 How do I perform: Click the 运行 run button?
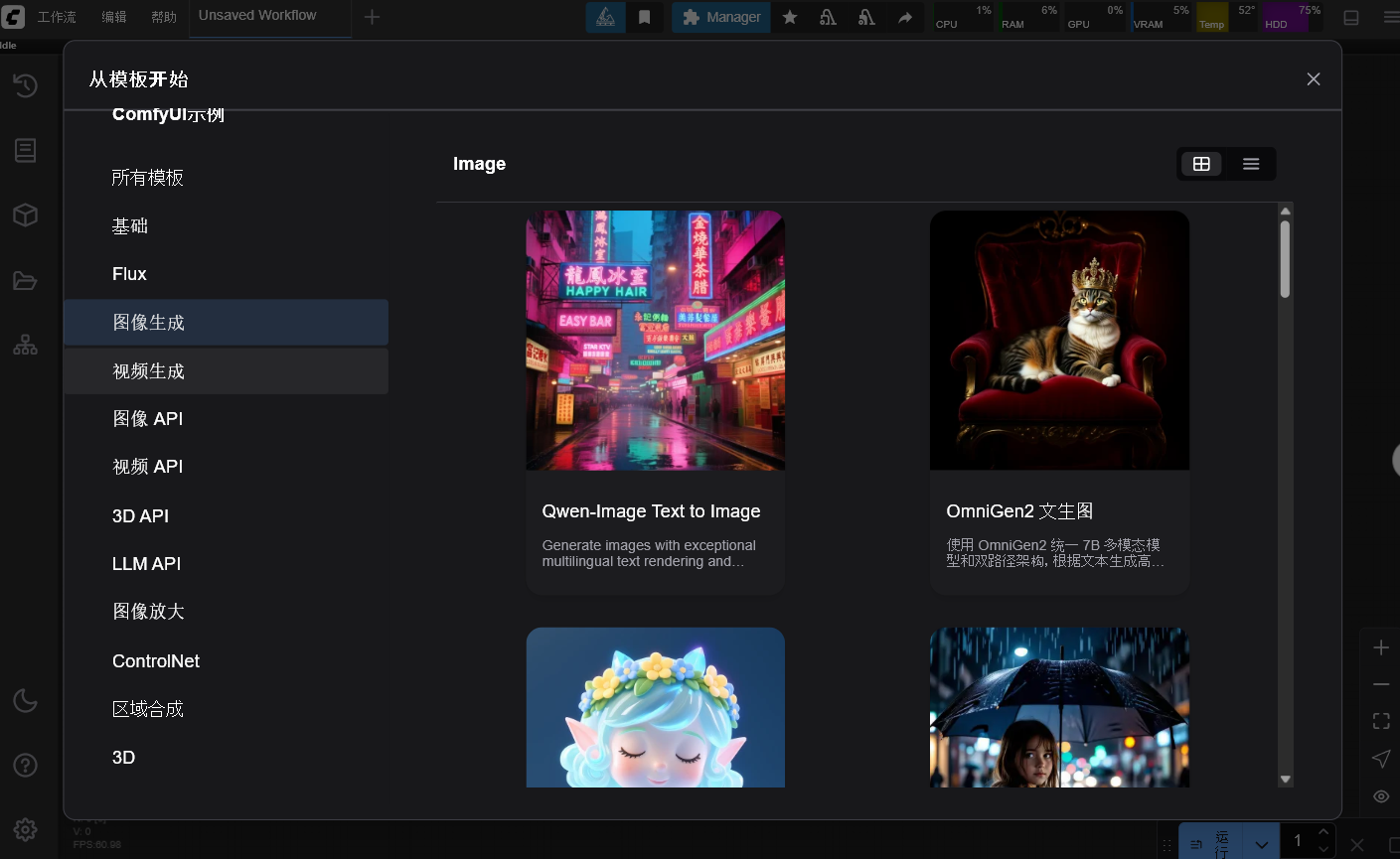1211,843
